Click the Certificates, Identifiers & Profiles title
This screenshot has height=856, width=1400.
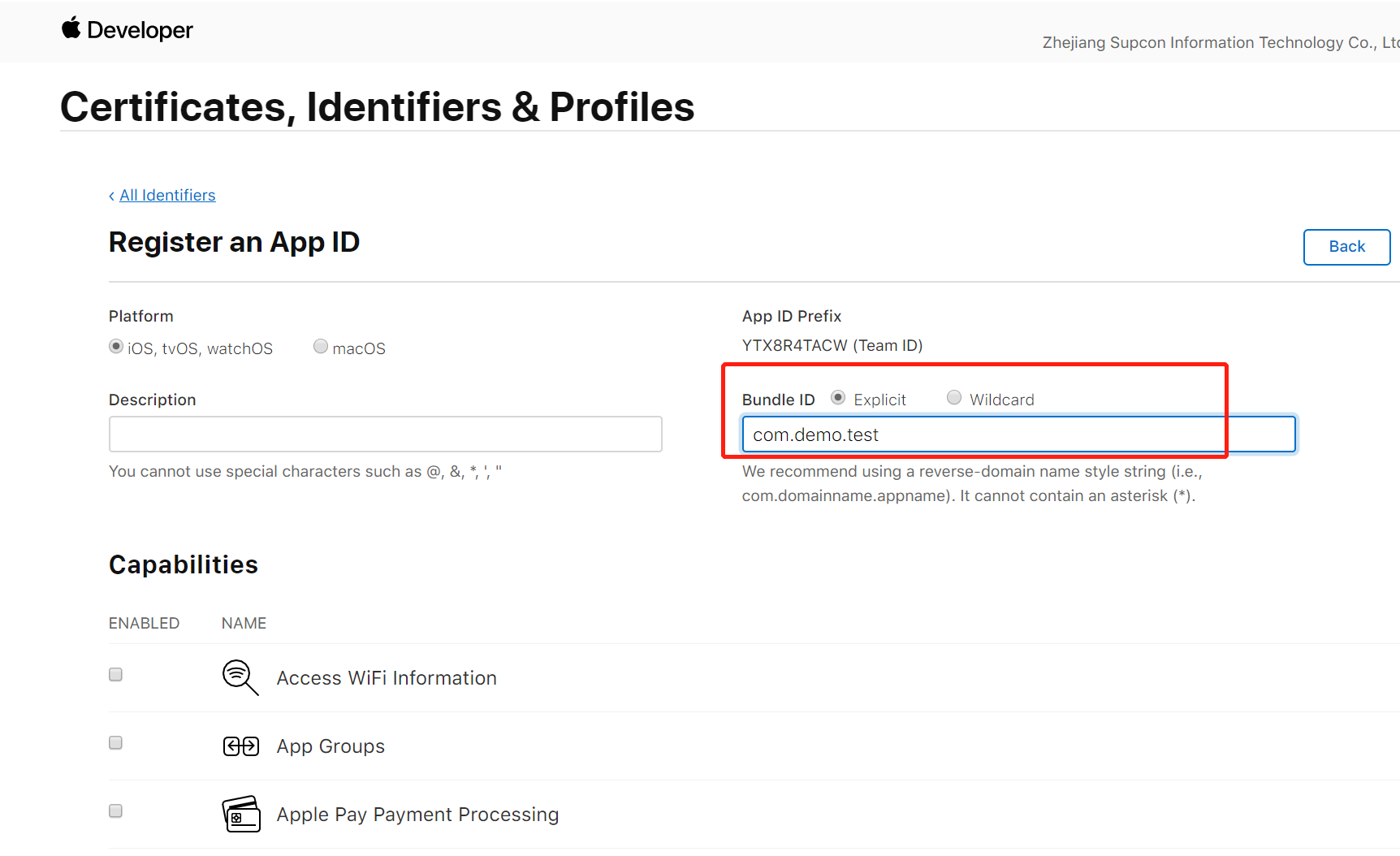pyautogui.click(x=378, y=107)
